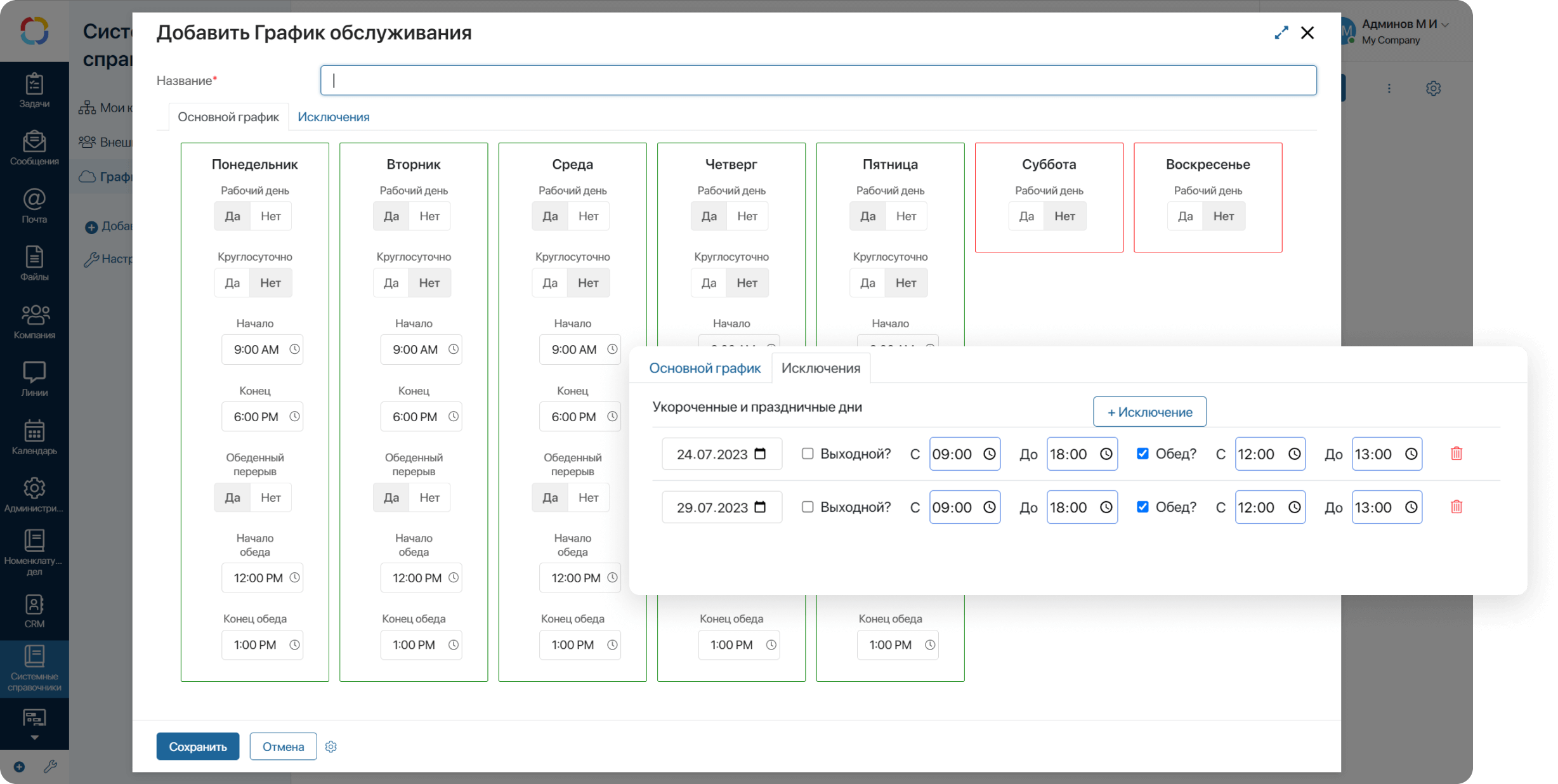Open the CRM sidebar icon
Image resolution: width=1558 pixels, height=784 pixels.
pos(34,611)
